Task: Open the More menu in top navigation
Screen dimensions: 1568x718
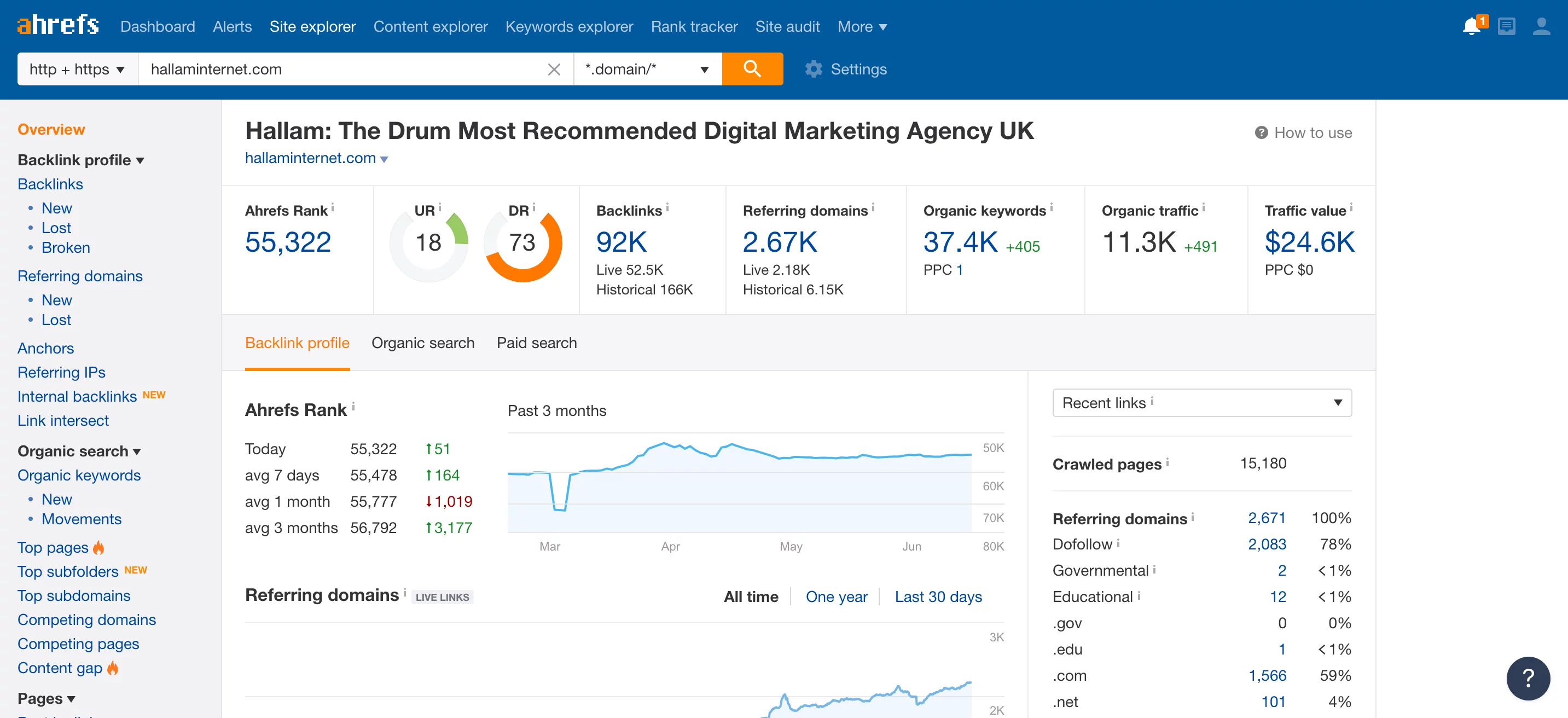Action: pyautogui.click(x=861, y=27)
